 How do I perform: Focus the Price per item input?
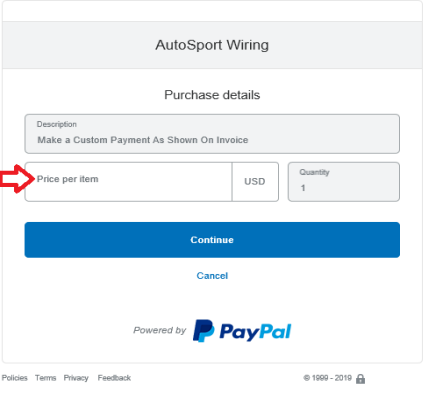point(128,182)
